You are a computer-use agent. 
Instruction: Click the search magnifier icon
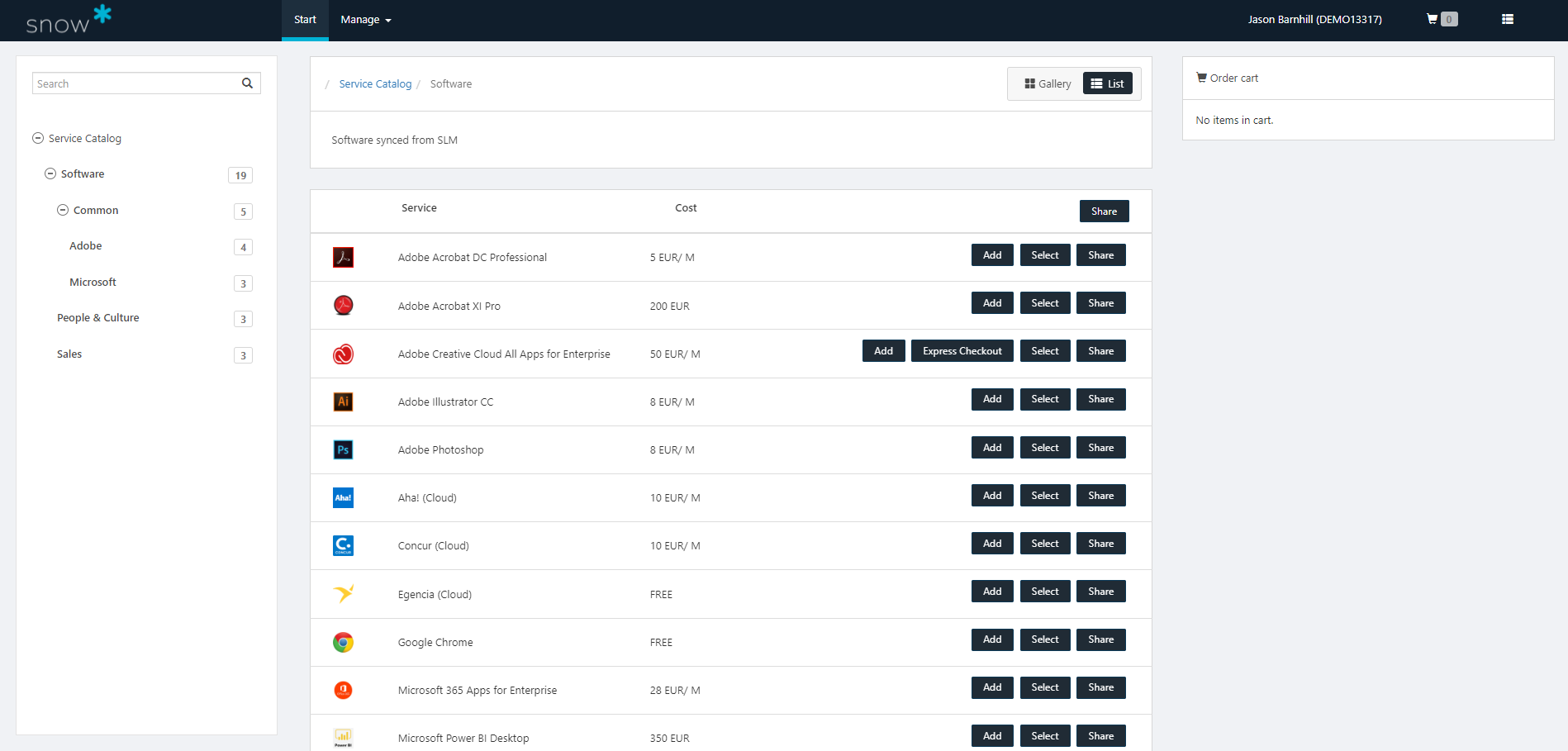click(x=247, y=83)
